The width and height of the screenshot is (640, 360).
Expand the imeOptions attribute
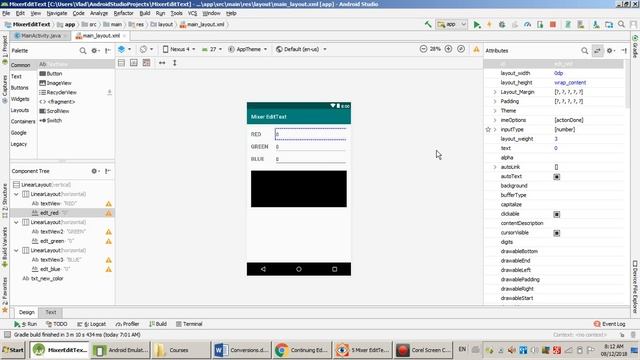(x=495, y=120)
